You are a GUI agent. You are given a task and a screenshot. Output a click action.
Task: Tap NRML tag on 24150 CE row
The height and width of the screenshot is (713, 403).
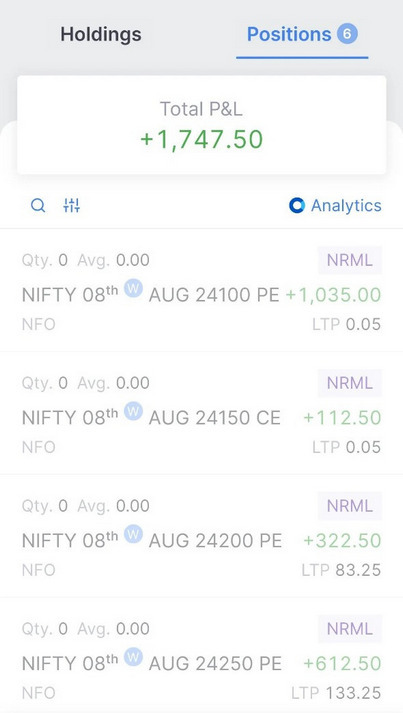350,383
